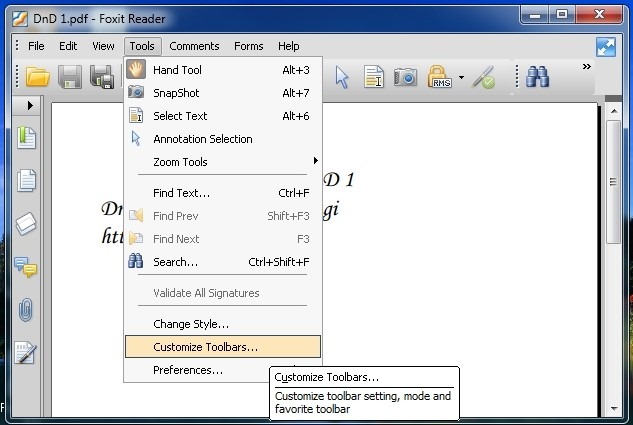Screen dimensions: 633x425
Task: Open the View menu
Action: click(103, 46)
